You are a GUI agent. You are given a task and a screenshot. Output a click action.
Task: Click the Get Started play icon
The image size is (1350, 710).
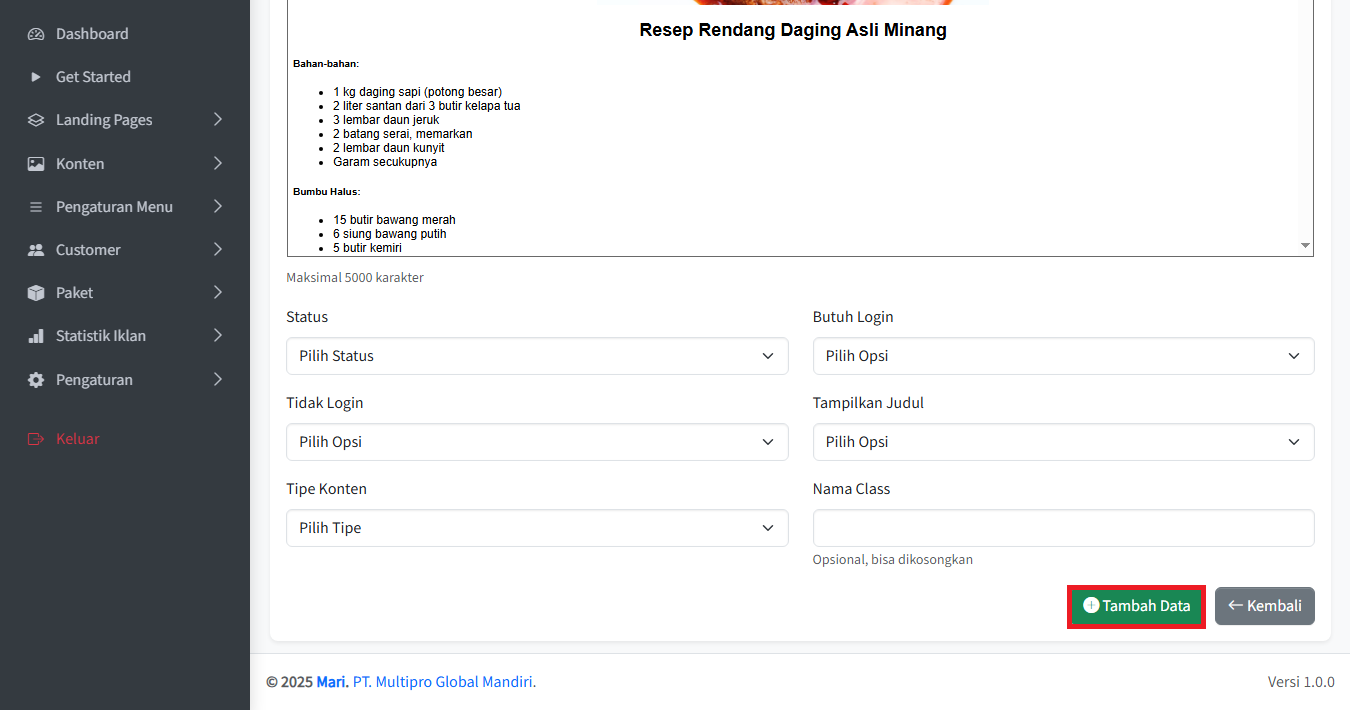[x=36, y=77]
